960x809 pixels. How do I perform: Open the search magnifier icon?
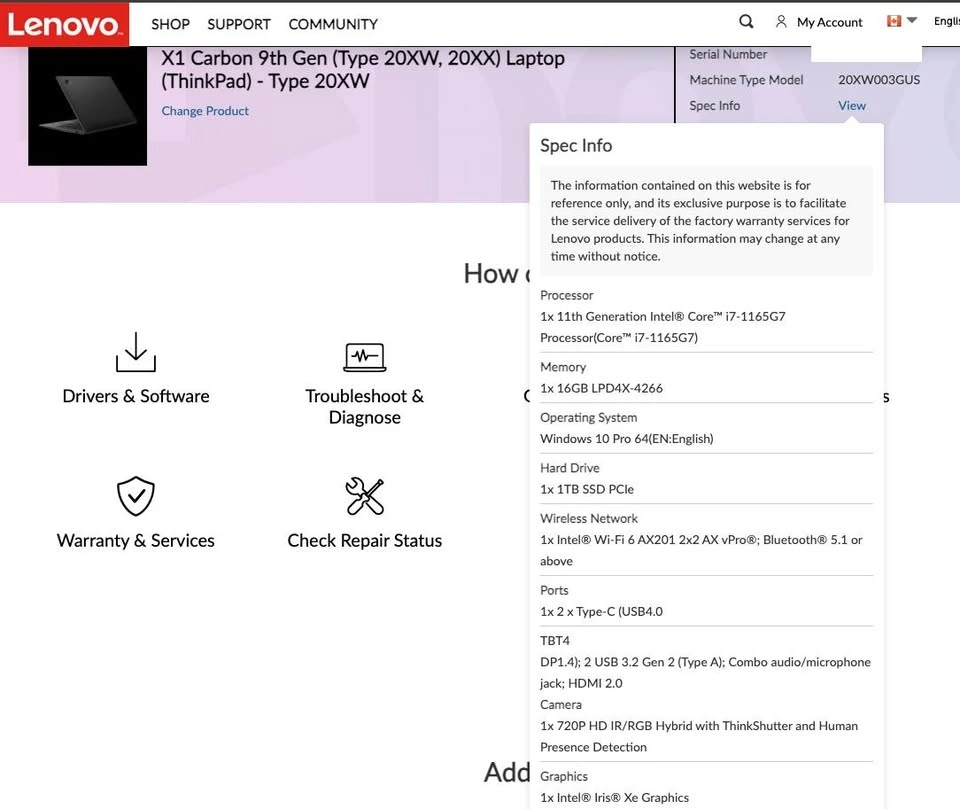tap(746, 22)
